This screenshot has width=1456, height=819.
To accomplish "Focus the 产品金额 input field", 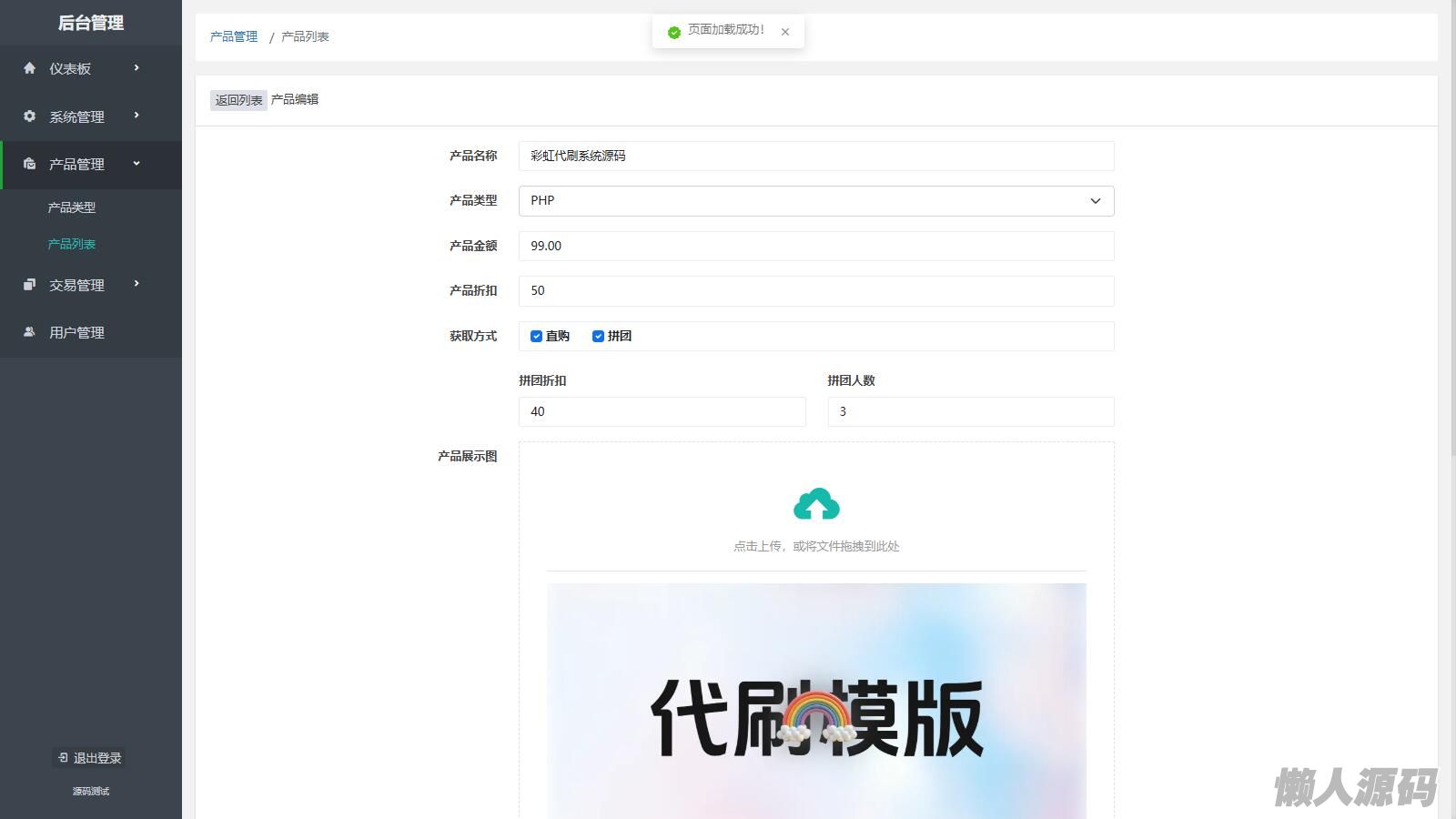I will [816, 246].
